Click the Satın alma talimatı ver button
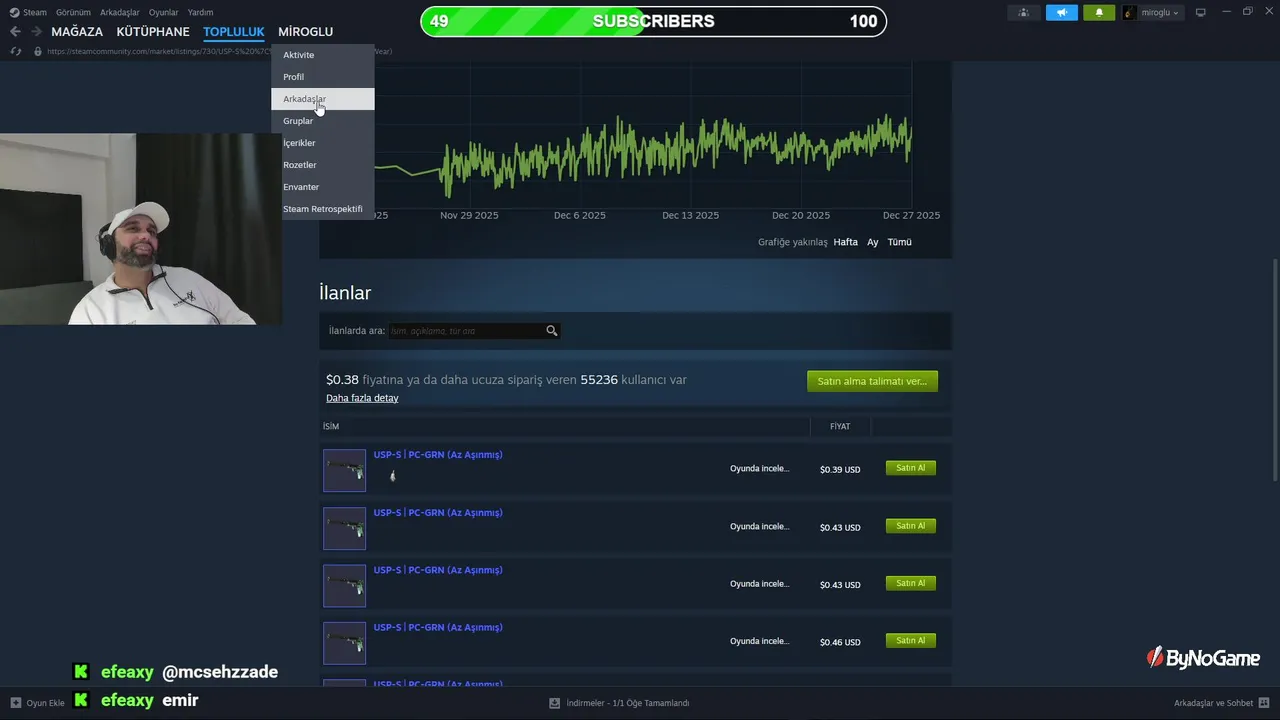Viewport: 1280px width, 720px height. point(872,381)
